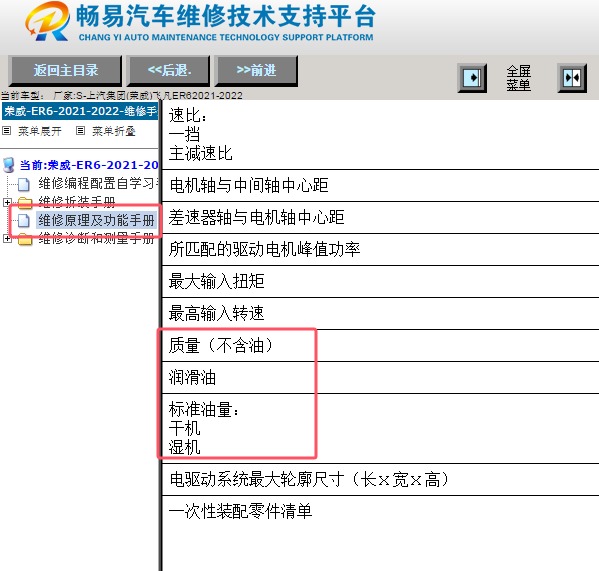Click folder icon of 维修拆装手册

[x=25, y=202]
